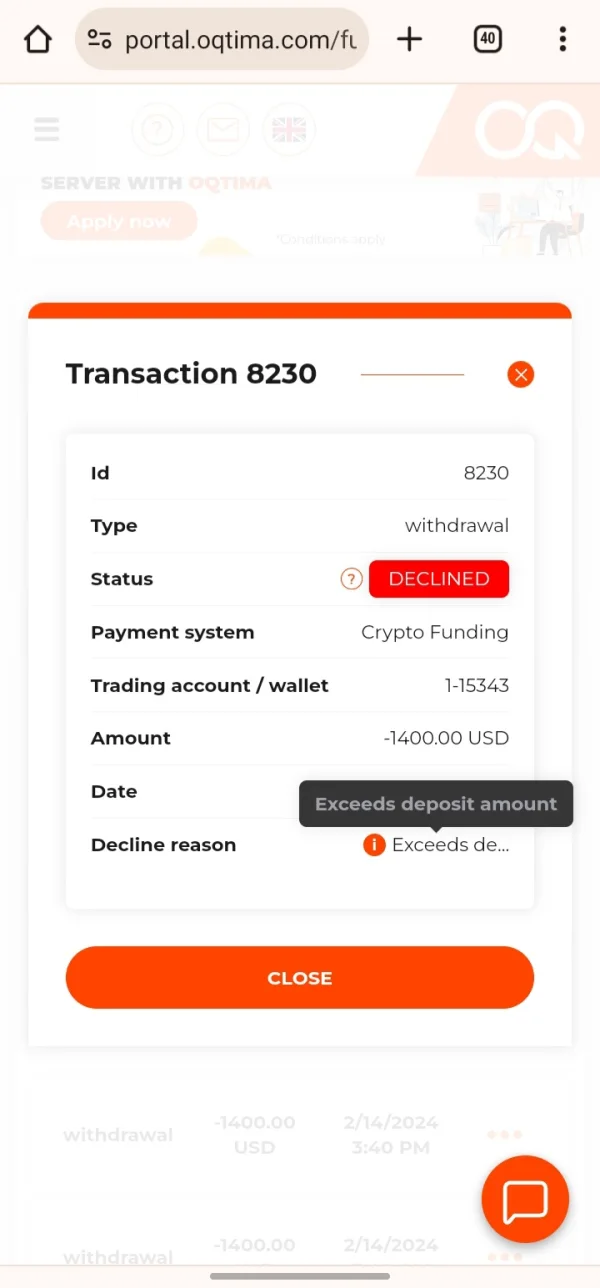Open the live chat widget
Viewport: 600px width, 1288px height.
[x=525, y=1199]
